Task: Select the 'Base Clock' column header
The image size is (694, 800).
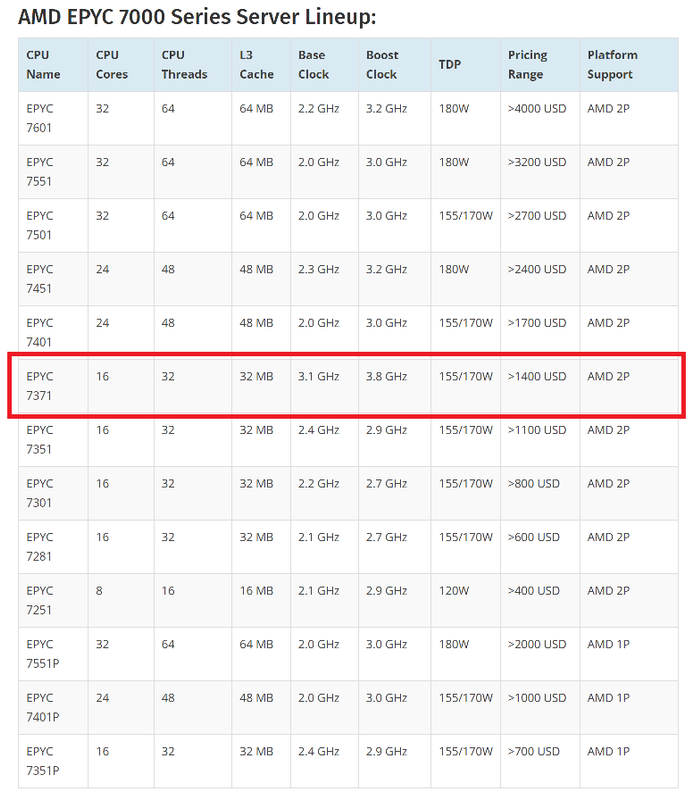Action: [325, 65]
